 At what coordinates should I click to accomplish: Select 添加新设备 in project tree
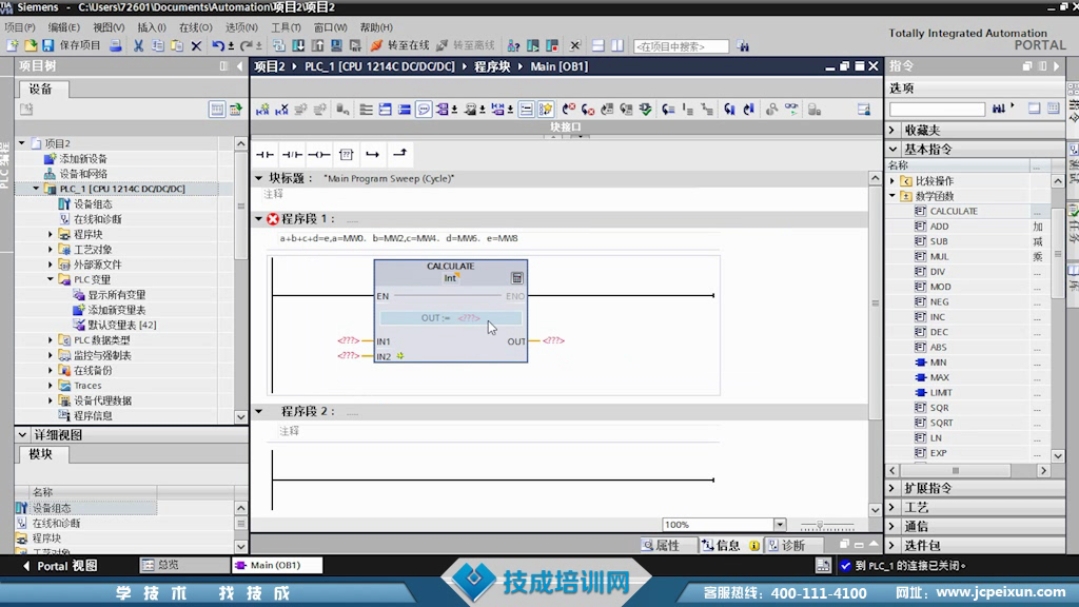point(83,159)
